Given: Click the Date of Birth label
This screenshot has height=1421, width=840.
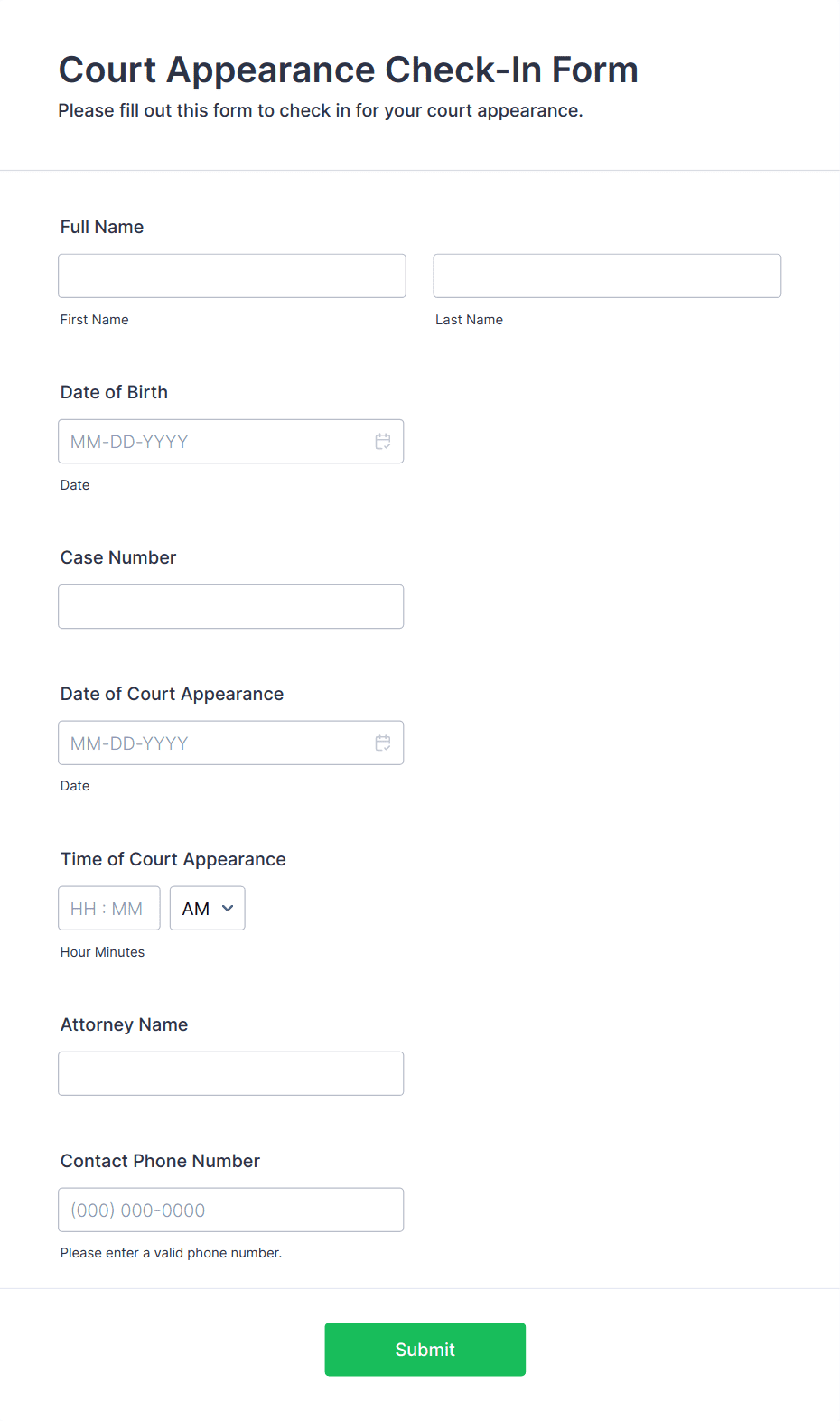Looking at the screenshot, I should [x=114, y=392].
